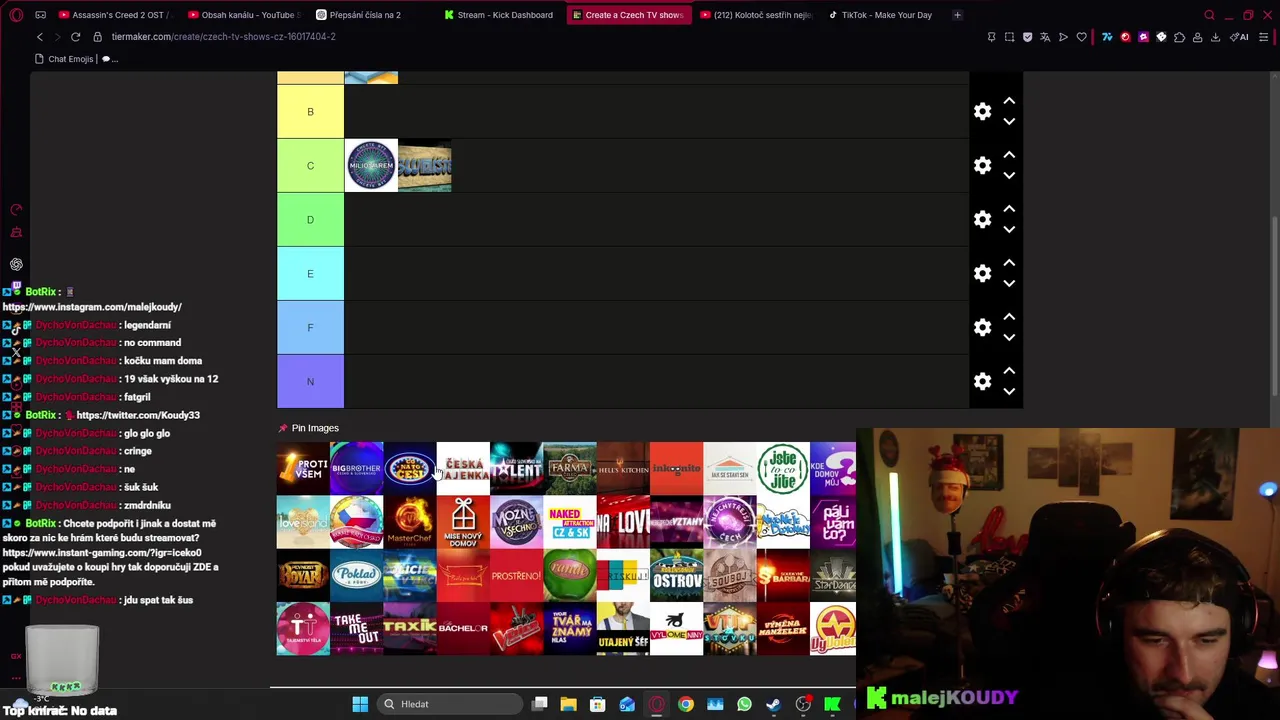Open Windows Start menu
The width and height of the screenshot is (1280, 720).
(x=360, y=704)
